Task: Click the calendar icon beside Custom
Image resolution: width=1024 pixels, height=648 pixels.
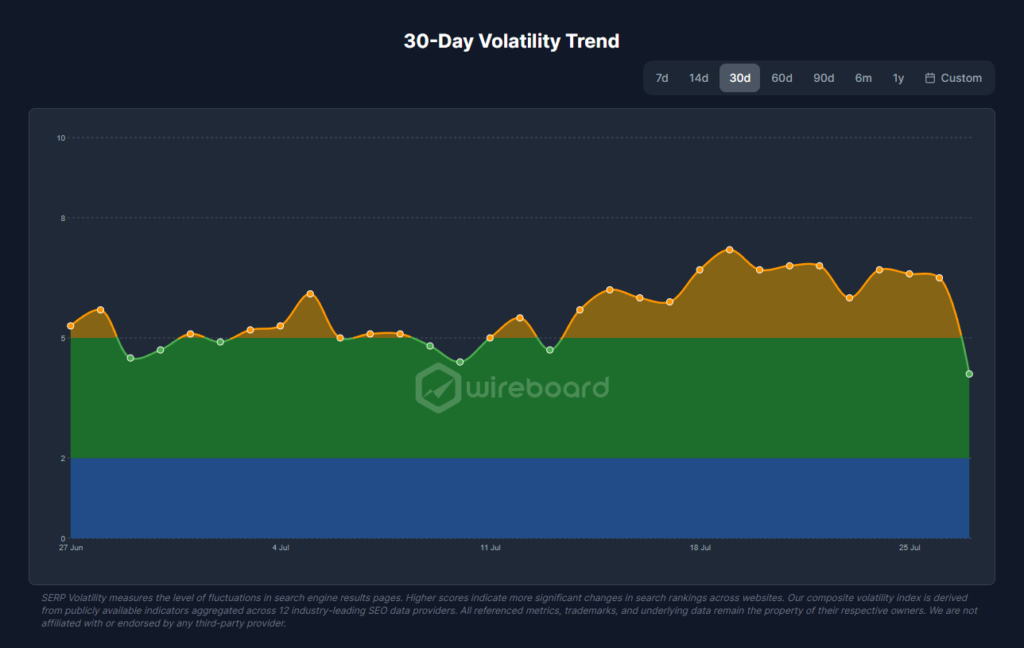Action: tap(930, 78)
